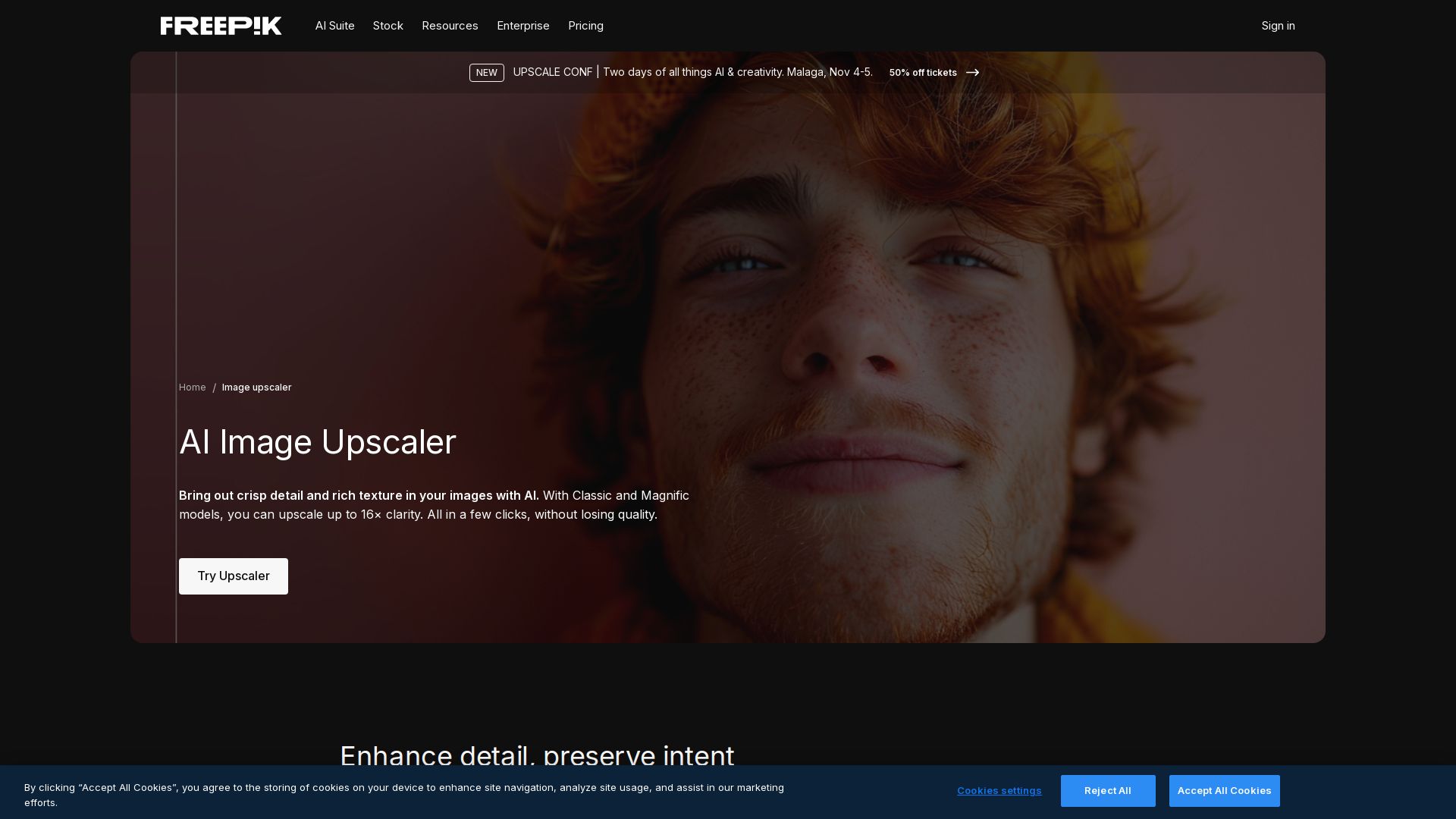
Task: Open the 50% off tickets offer
Action: tap(922, 72)
